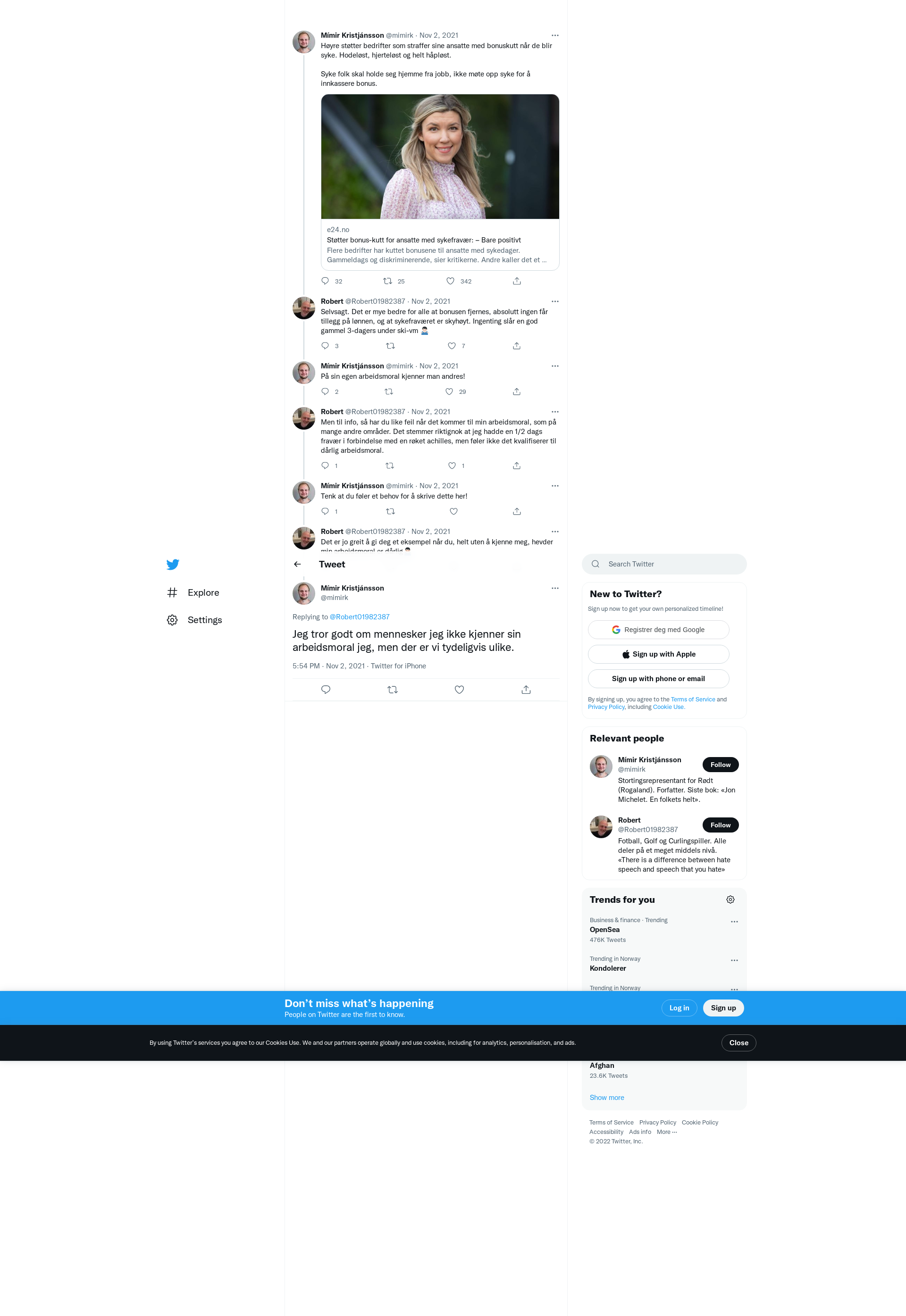The height and width of the screenshot is (1316, 906).
Task: Open more options on the main tweet
Action: 555,588
